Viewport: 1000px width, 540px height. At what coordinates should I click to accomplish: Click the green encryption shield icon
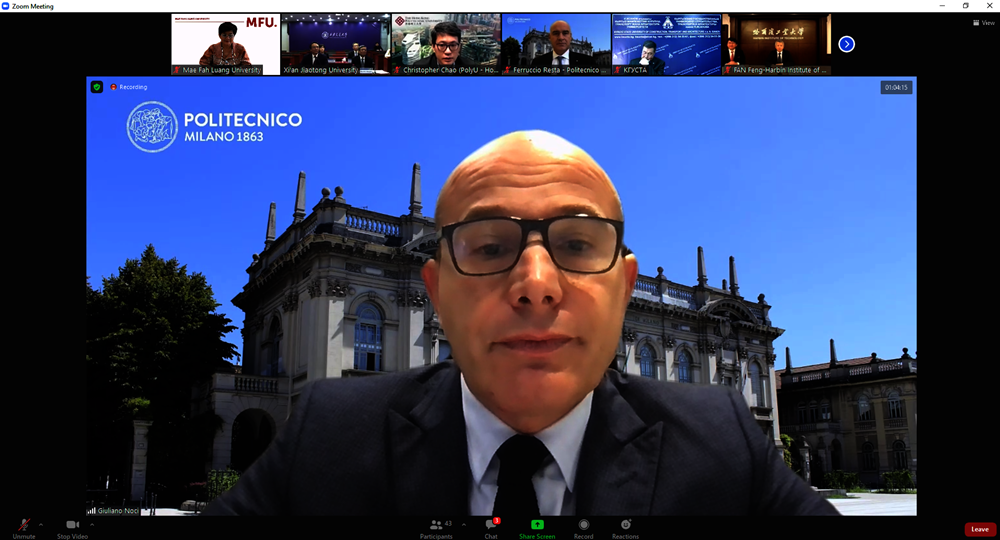pos(97,87)
